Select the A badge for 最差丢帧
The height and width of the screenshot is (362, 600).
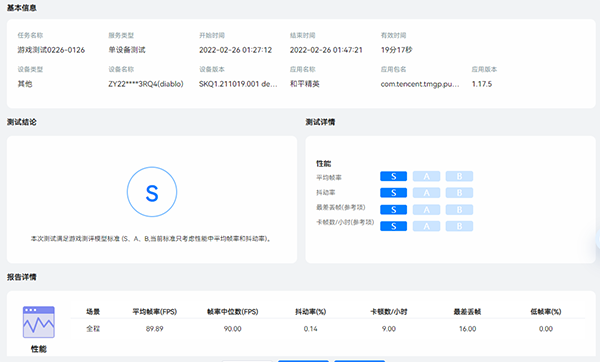point(426,209)
